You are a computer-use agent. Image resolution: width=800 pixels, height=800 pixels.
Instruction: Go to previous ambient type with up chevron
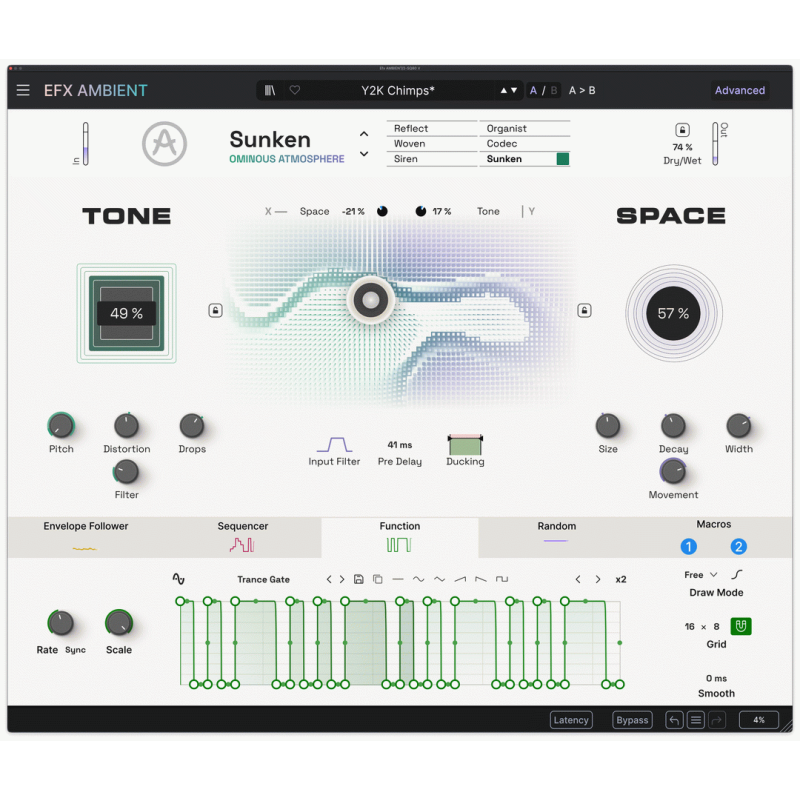(x=364, y=134)
